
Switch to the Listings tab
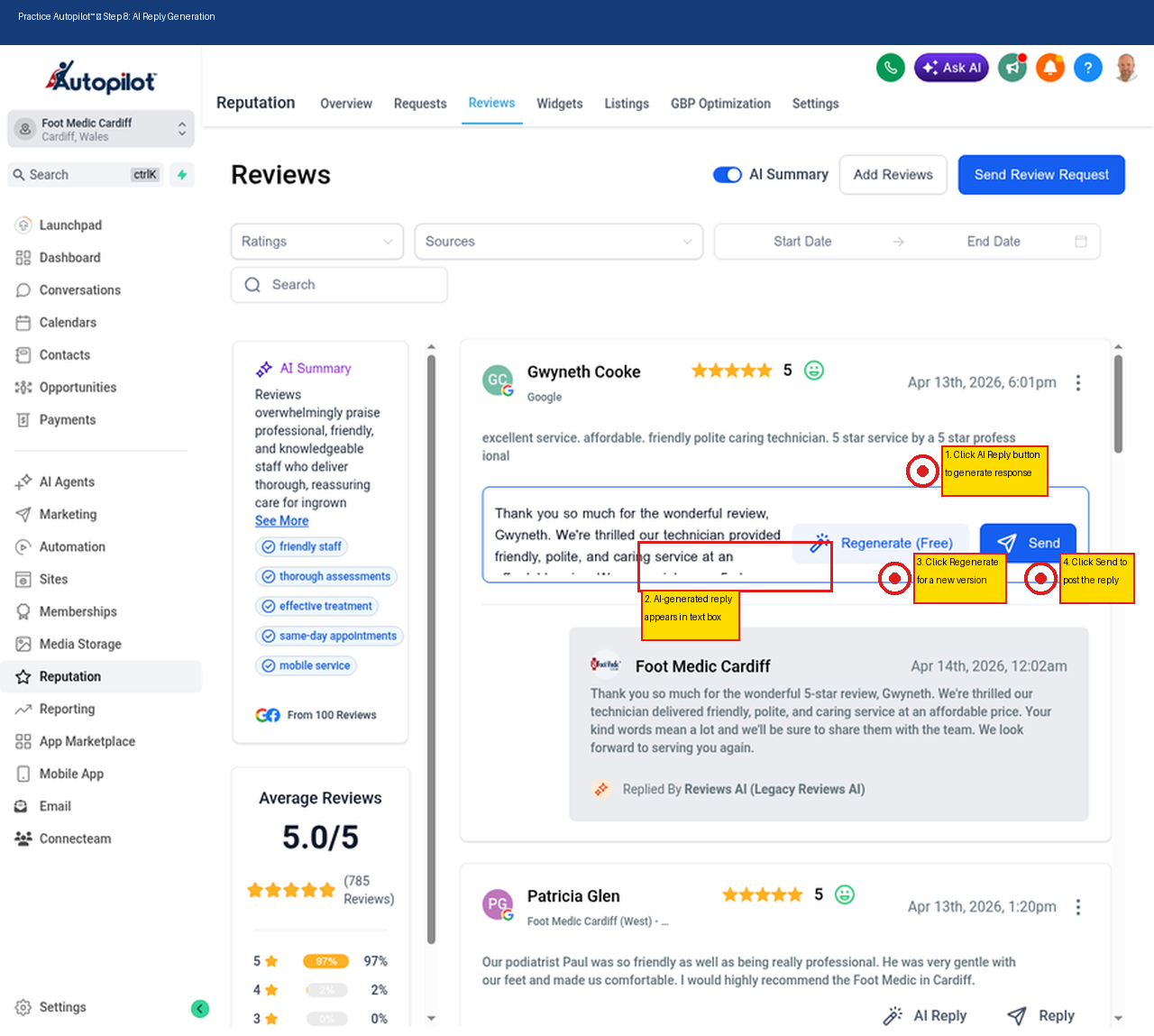click(x=627, y=104)
